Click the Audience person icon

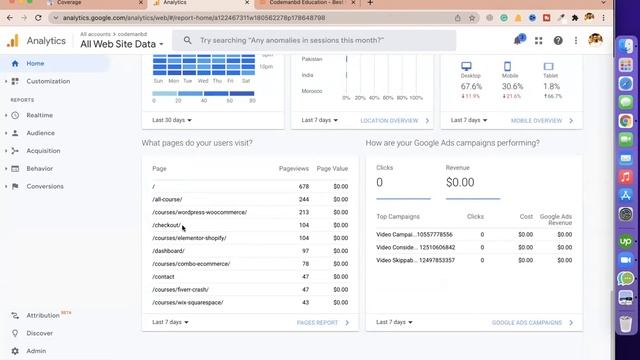[x=15, y=133]
